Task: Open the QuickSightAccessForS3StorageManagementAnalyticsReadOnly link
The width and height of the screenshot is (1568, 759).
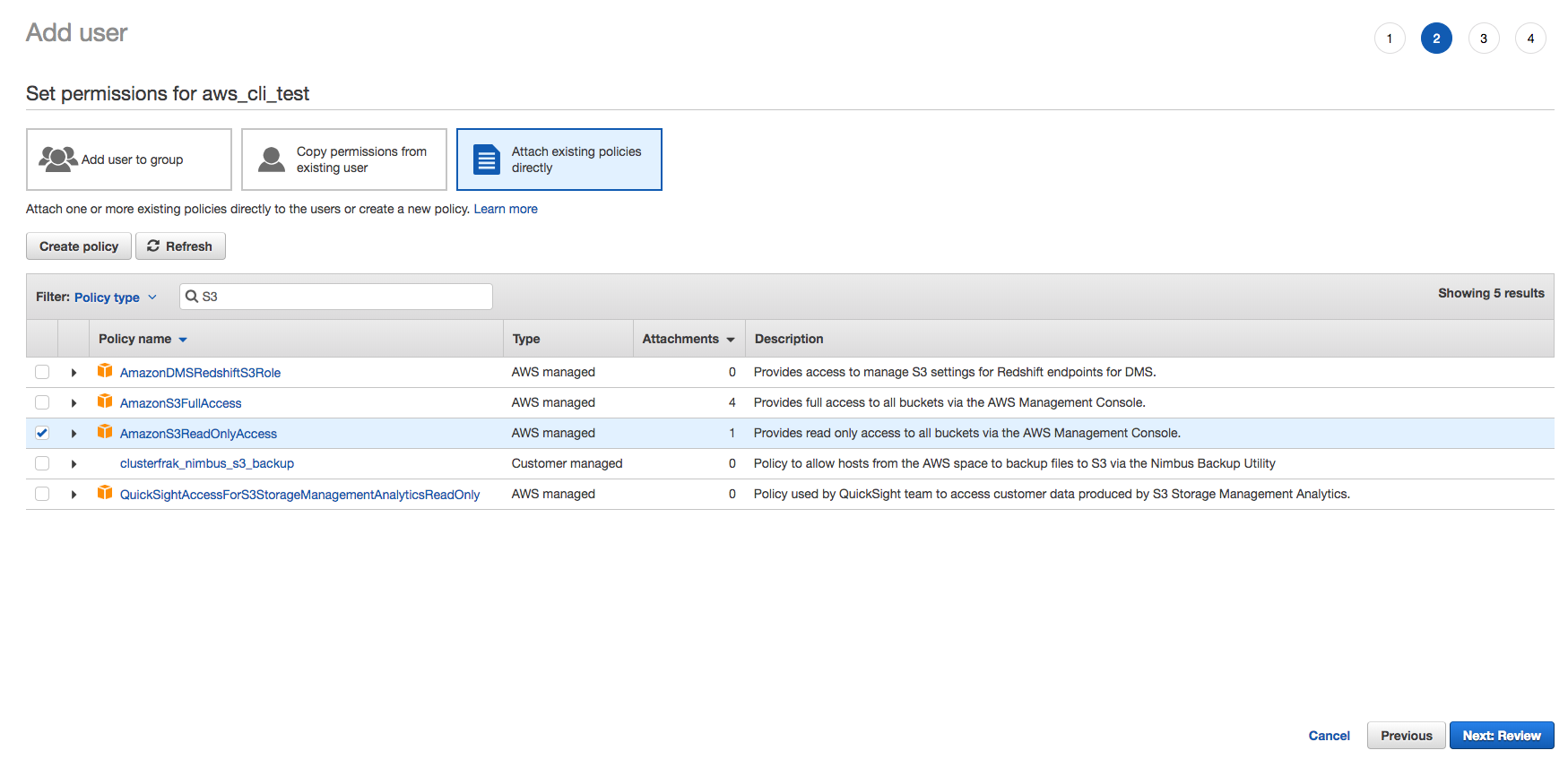Action: (299, 495)
